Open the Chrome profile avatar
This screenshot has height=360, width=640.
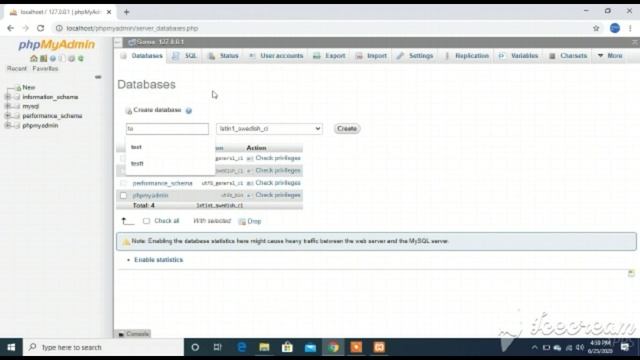(x=615, y=28)
